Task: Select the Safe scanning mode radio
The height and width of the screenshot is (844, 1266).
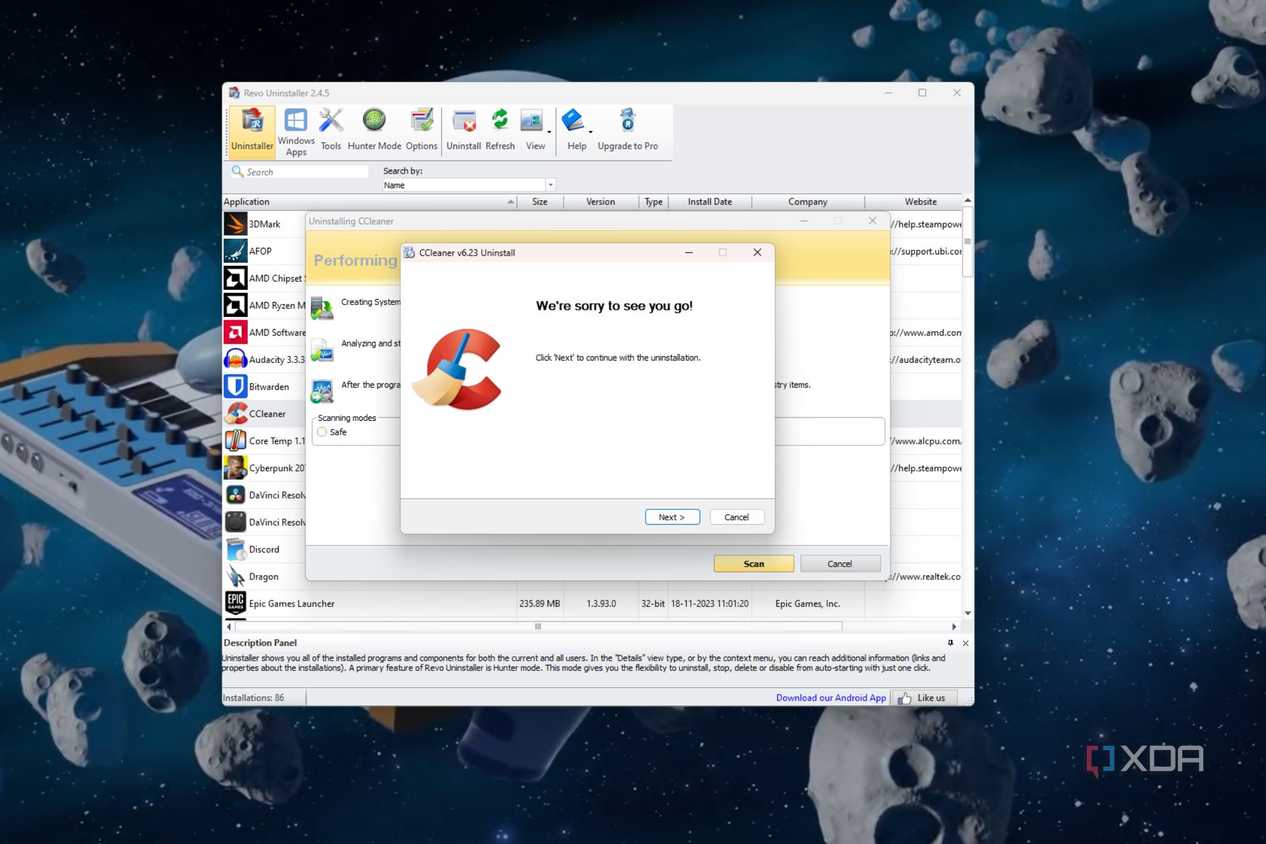Action: tap(322, 432)
